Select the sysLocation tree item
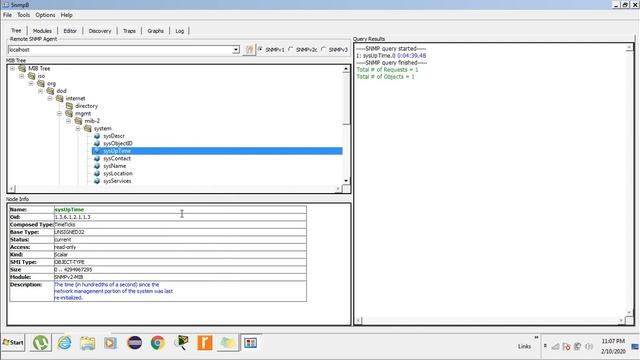This screenshot has width=640, height=360. [x=118, y=173]
